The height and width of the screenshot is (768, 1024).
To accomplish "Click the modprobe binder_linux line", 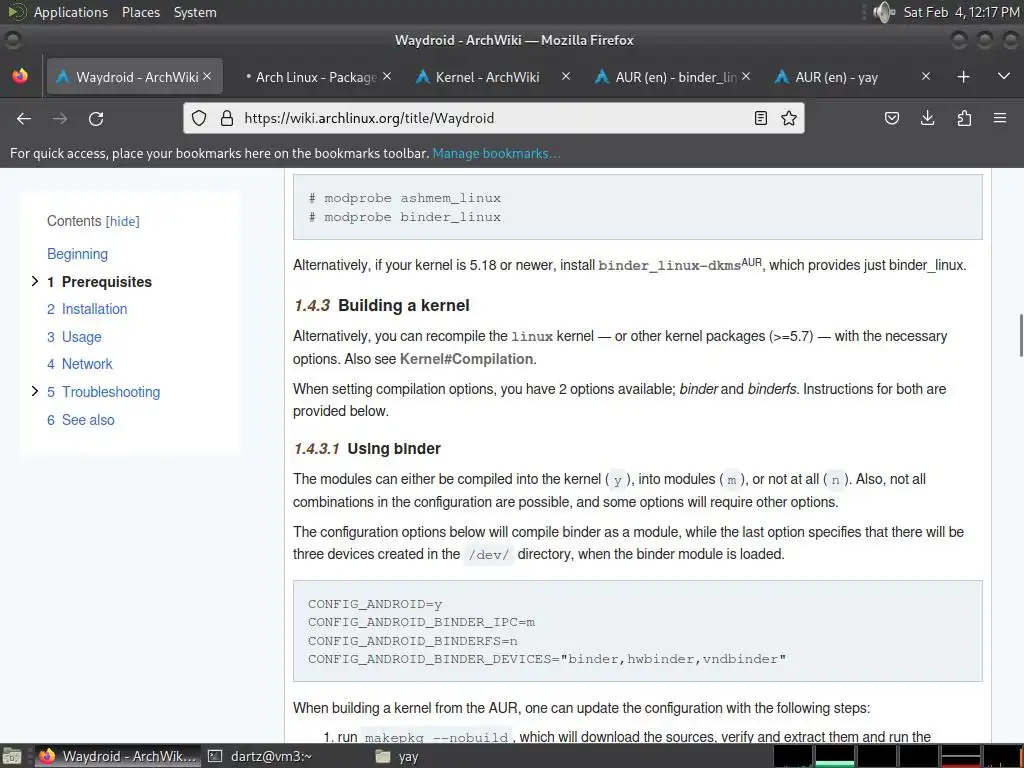I will 405,217.
